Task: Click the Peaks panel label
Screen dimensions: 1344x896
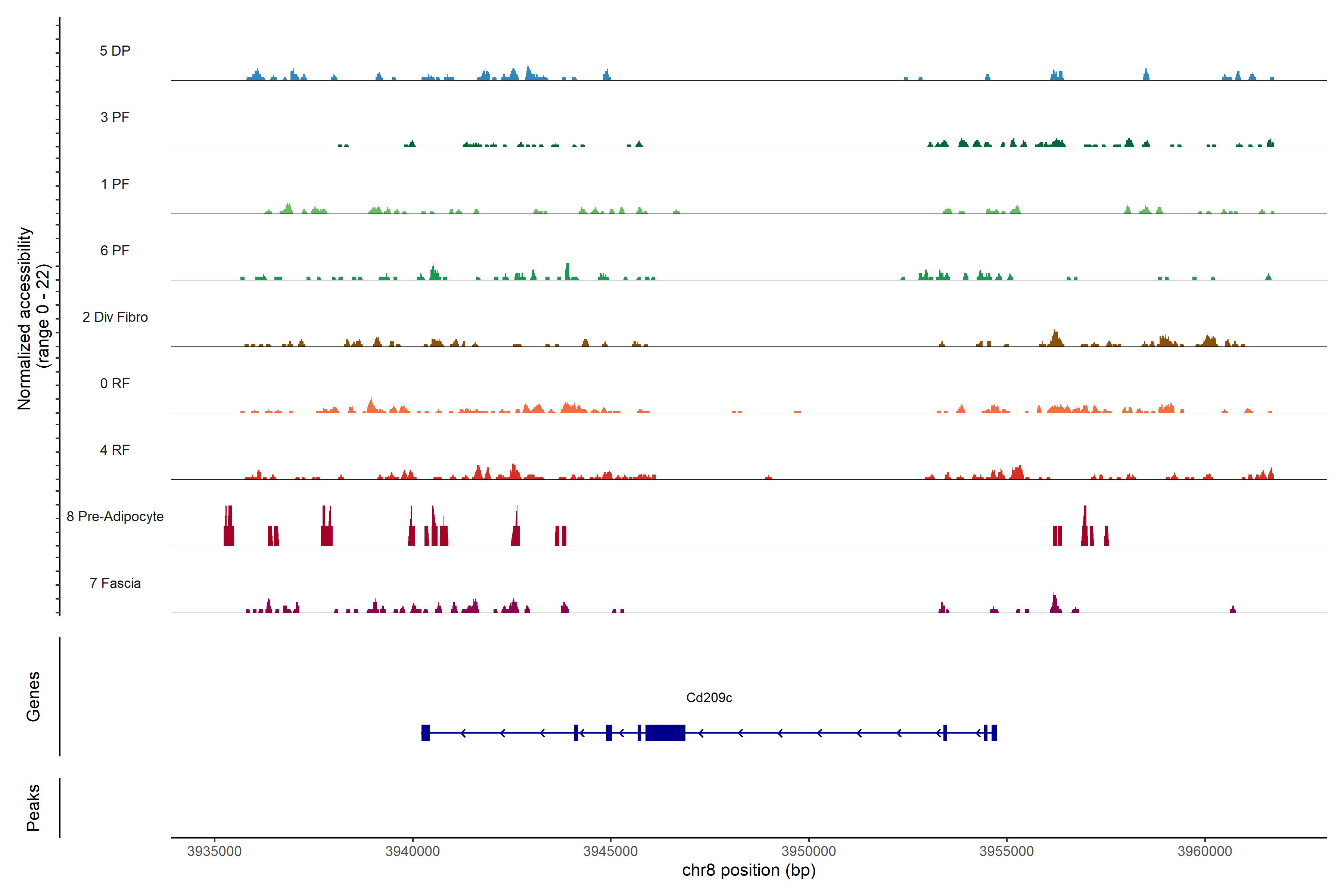Action: click(x=33, y=808)
